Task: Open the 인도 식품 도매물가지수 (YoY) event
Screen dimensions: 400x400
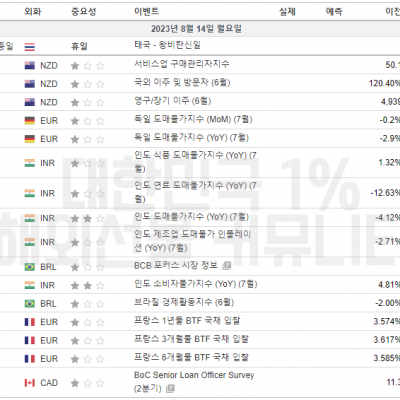Action: (x=195, y=162)
